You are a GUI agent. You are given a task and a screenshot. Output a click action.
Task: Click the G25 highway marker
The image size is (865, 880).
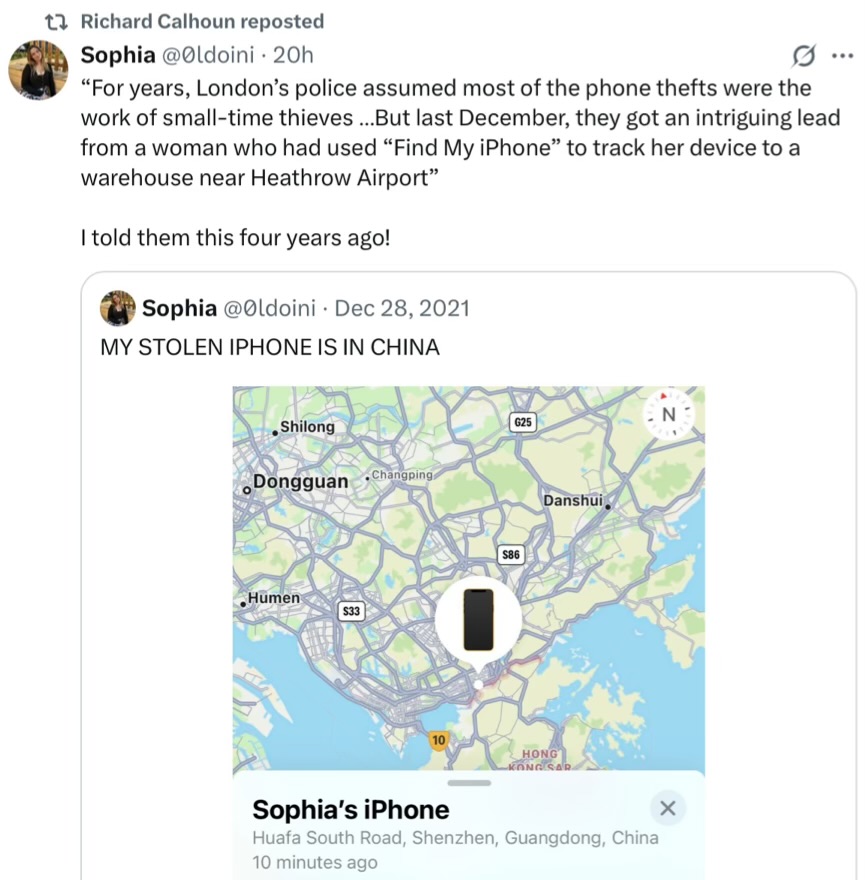(x=523, y=422)
